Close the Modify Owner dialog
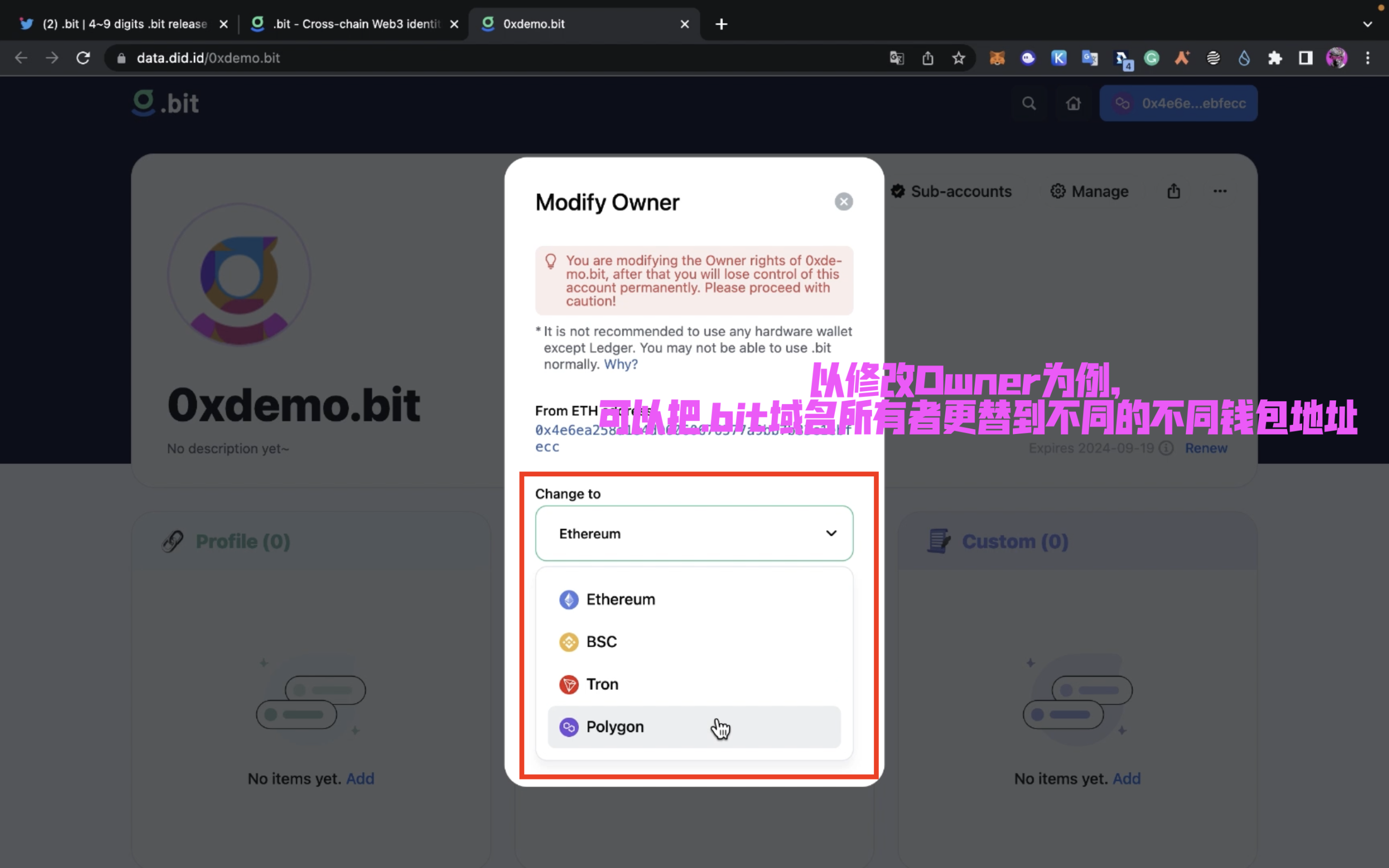 pos(843,201)
